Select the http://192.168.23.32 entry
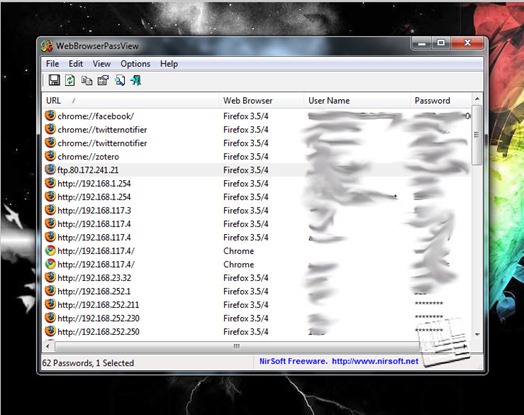This screenshot has height=415, width=524. (x=94, y=278)
